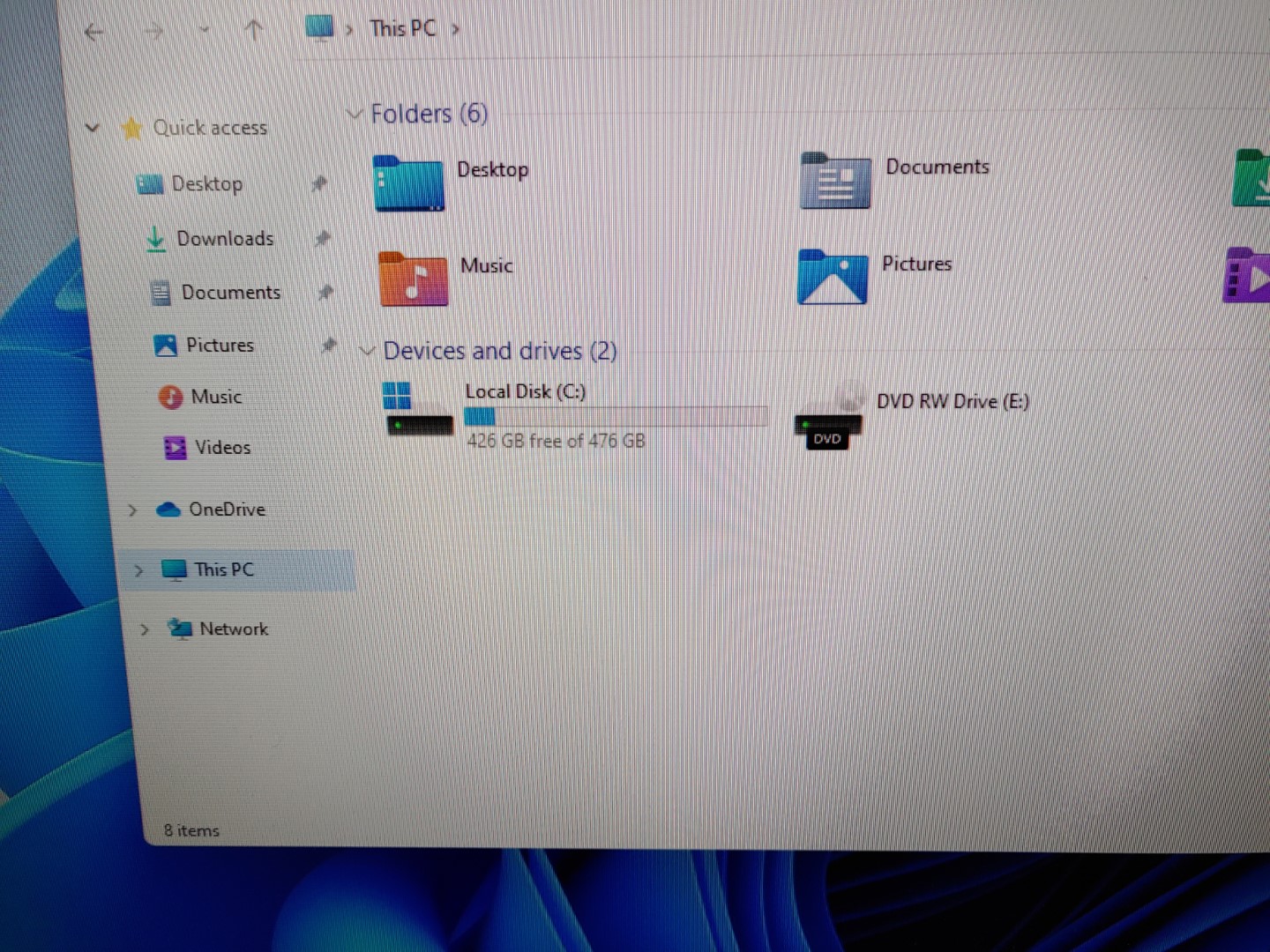Open Desktop in Quick access sidebar
The image size is (1270, 952).
pyautogui.click(x=206, y=183)
